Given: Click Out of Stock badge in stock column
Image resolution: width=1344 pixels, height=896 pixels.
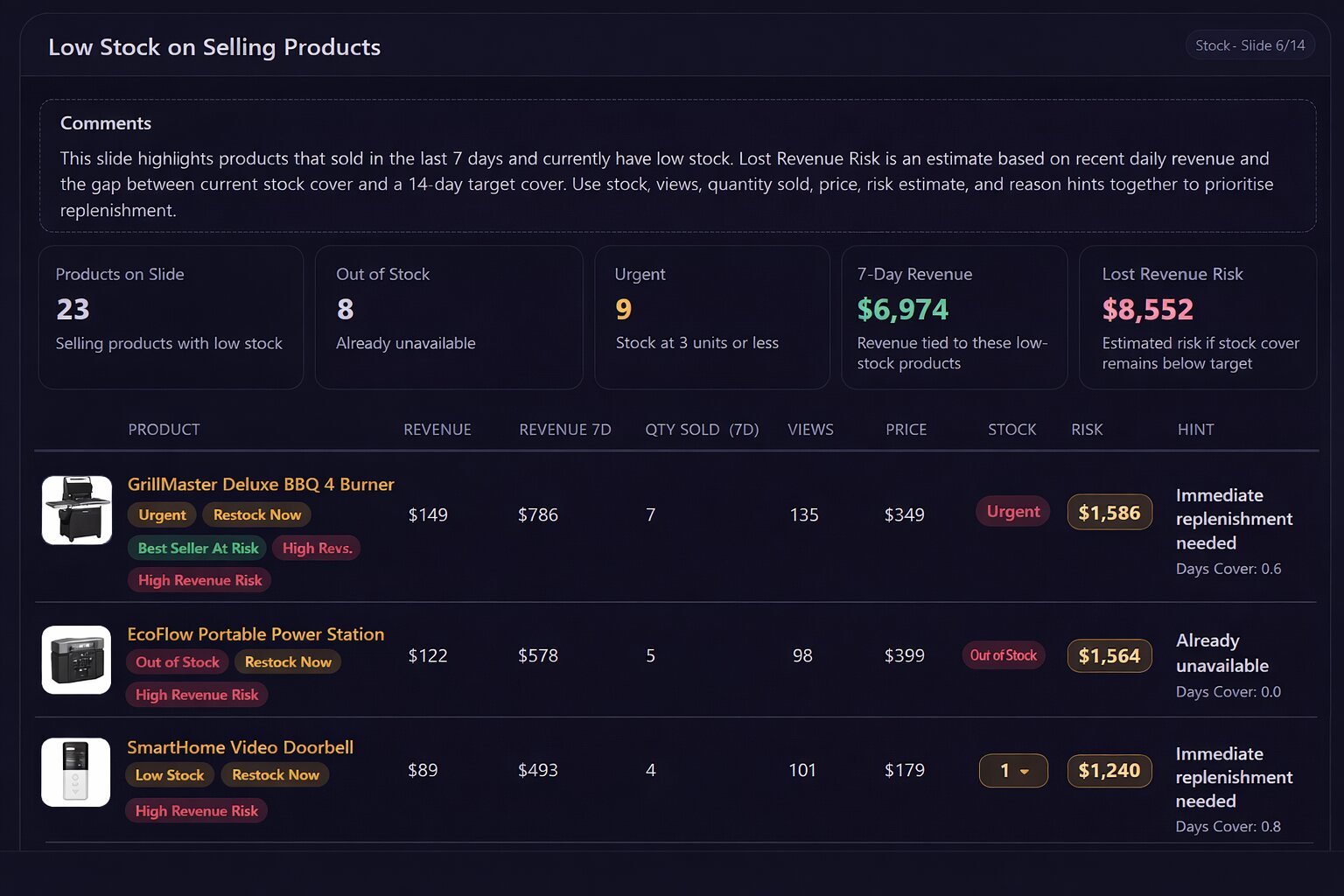Looking at the screenshot, I should pos(1004,655).
